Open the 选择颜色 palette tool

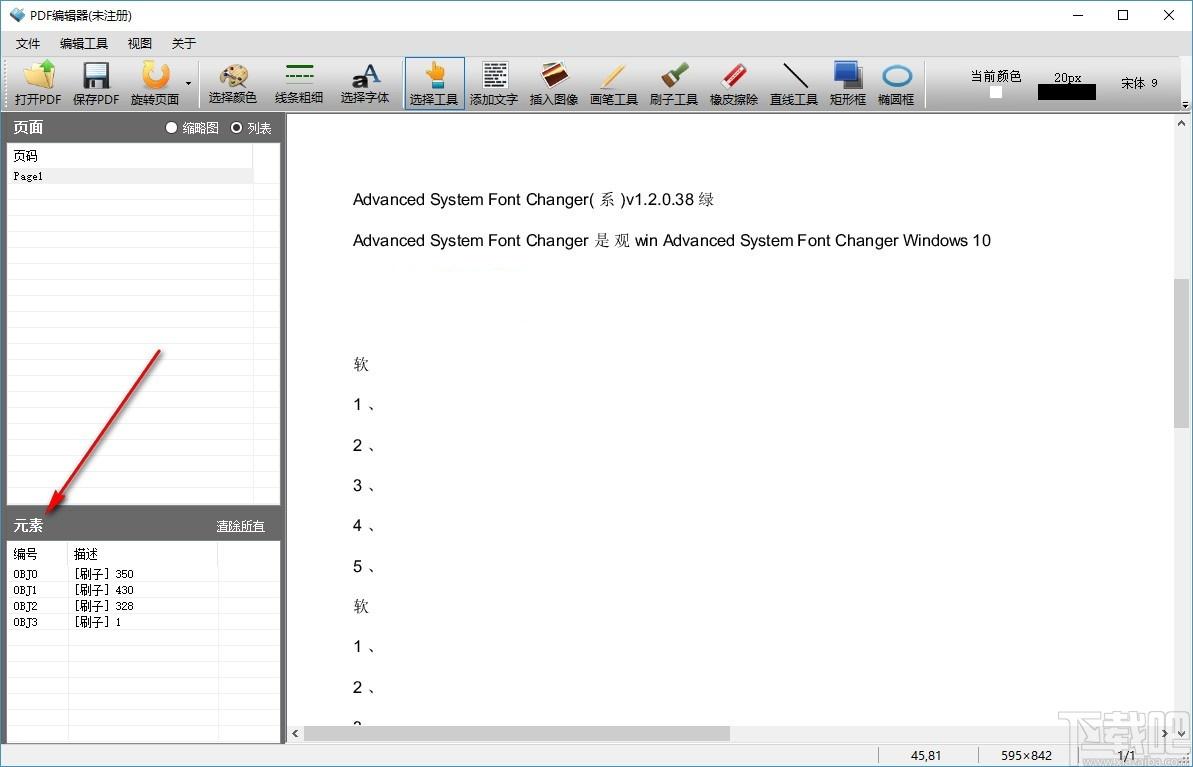233,84
